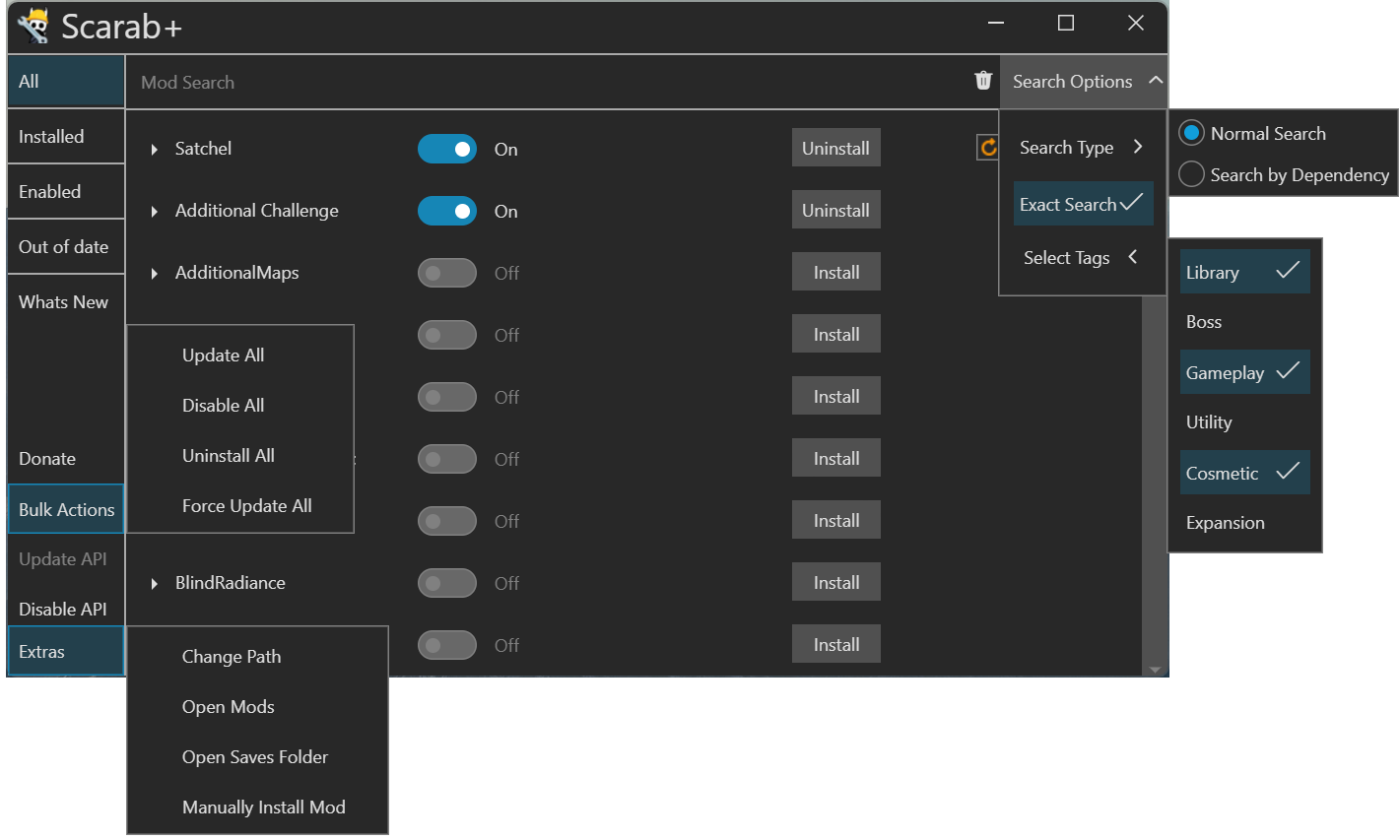
Task: Install the BlindRadiance mod
Action: click(x=835, y=582)
